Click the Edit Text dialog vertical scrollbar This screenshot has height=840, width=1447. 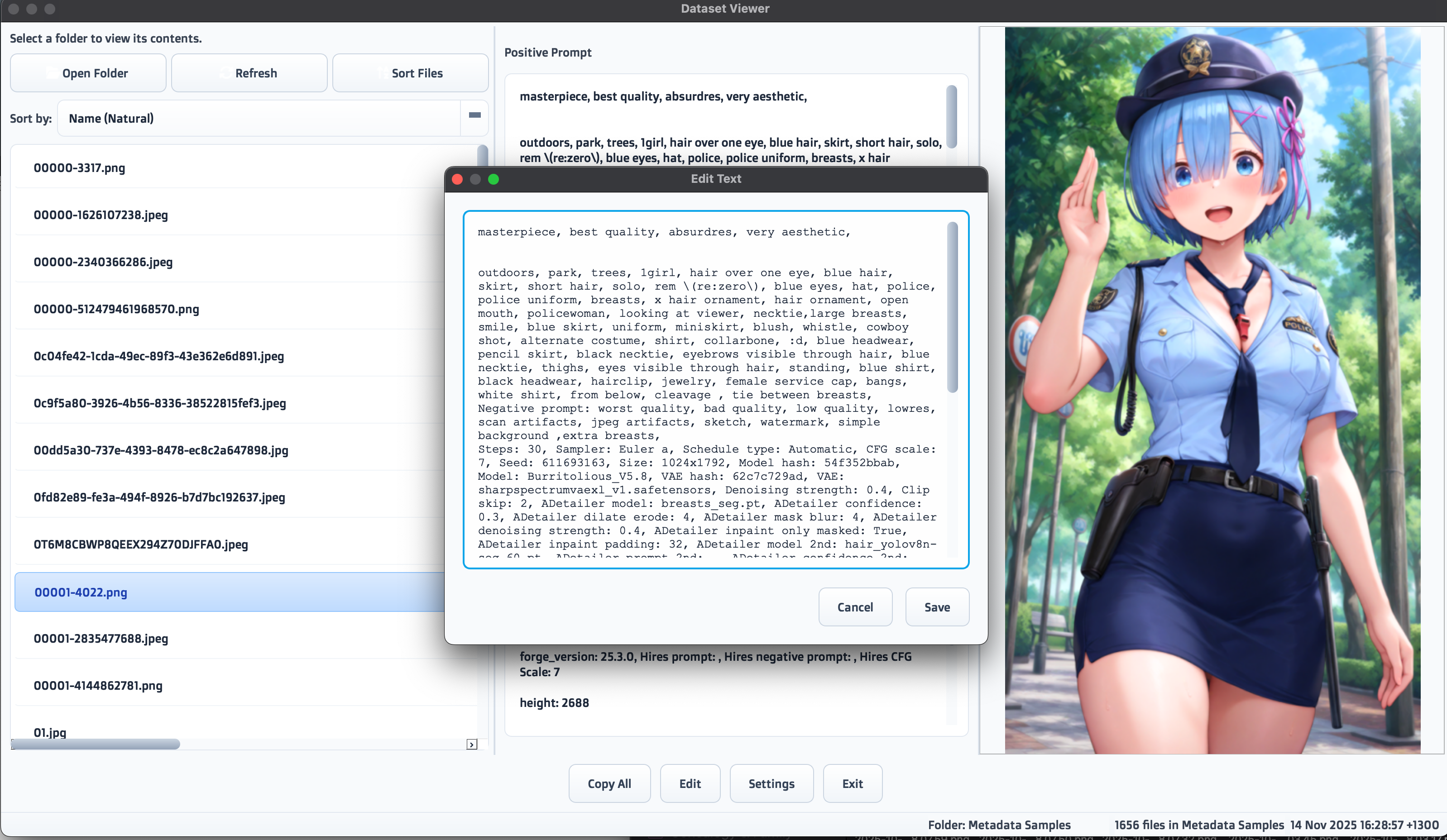953,308
